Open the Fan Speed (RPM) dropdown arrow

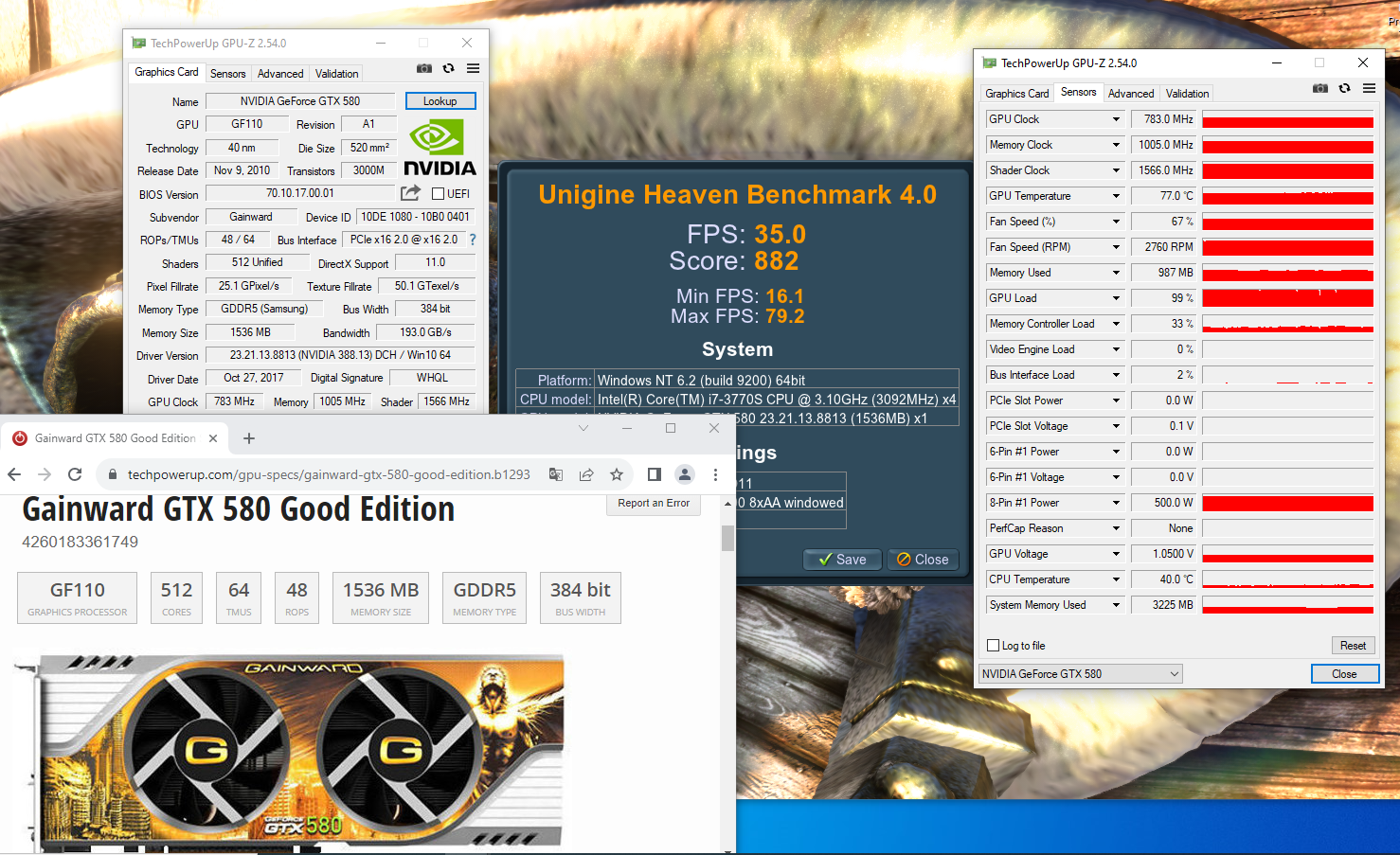[x=1116, y=247]
